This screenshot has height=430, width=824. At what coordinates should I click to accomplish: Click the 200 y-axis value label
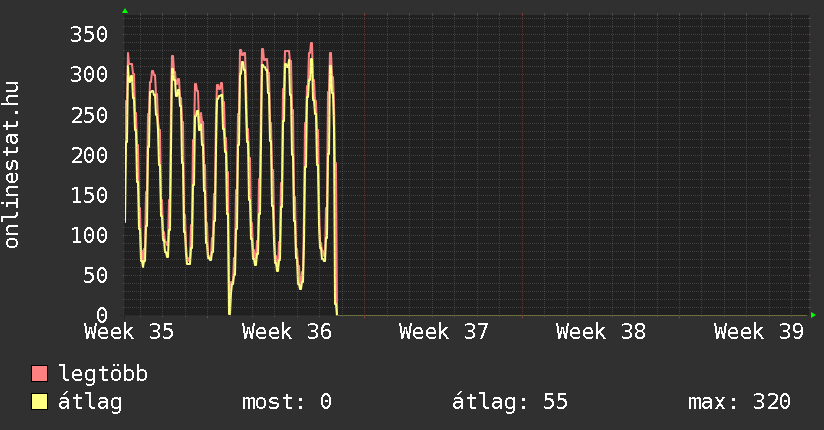click(89, 155)
